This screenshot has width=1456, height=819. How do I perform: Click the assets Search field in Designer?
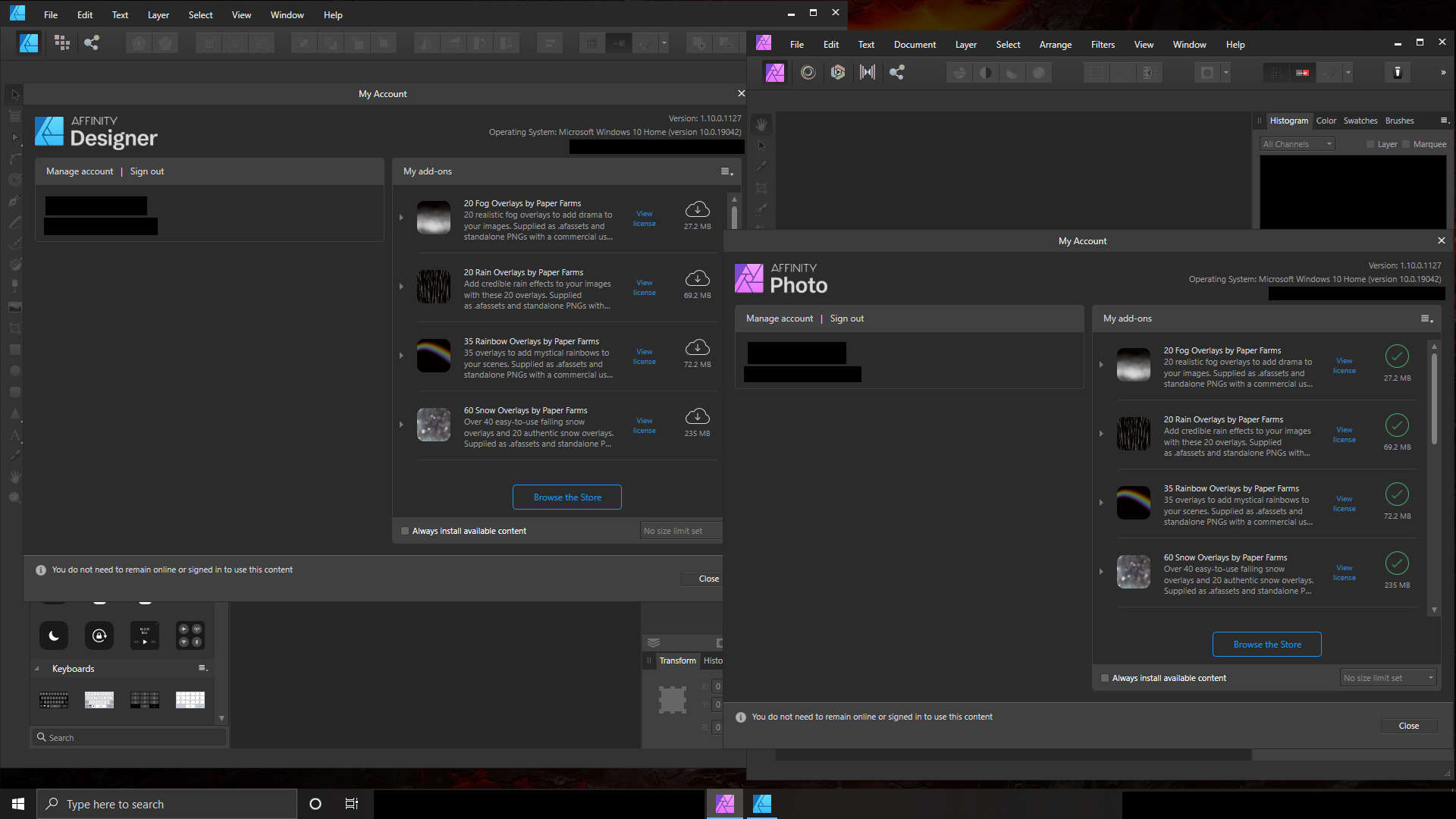pyautogui.click(x=129, y=738)
